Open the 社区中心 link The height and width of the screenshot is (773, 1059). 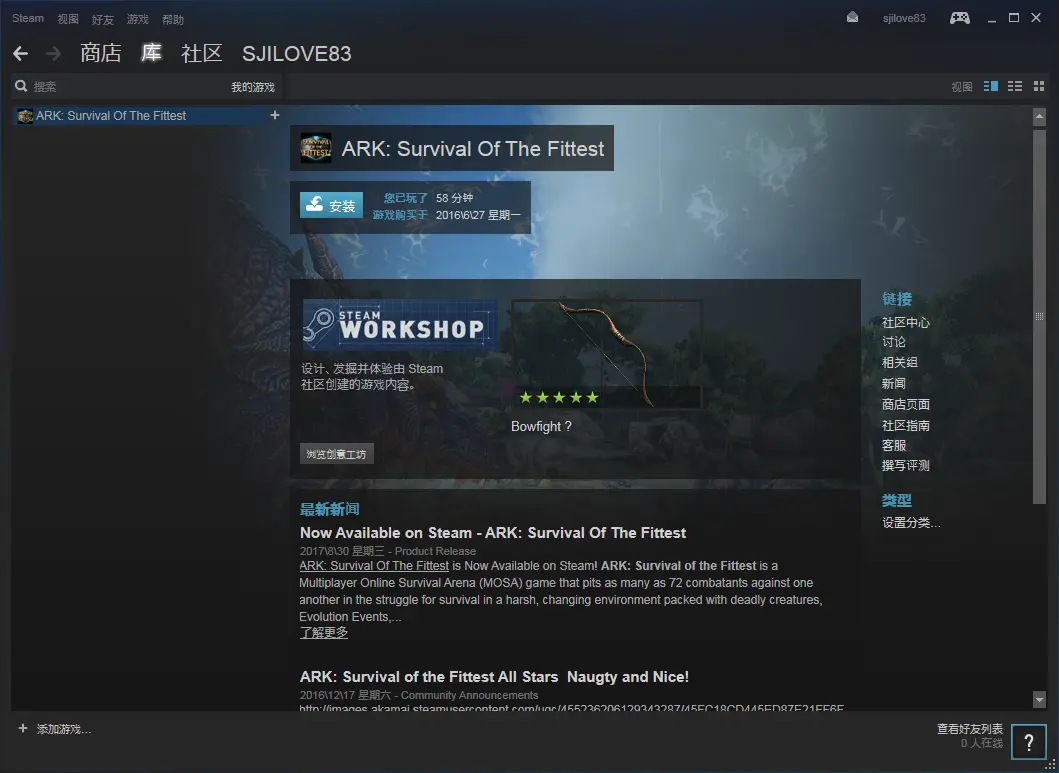tap(906, 323)
